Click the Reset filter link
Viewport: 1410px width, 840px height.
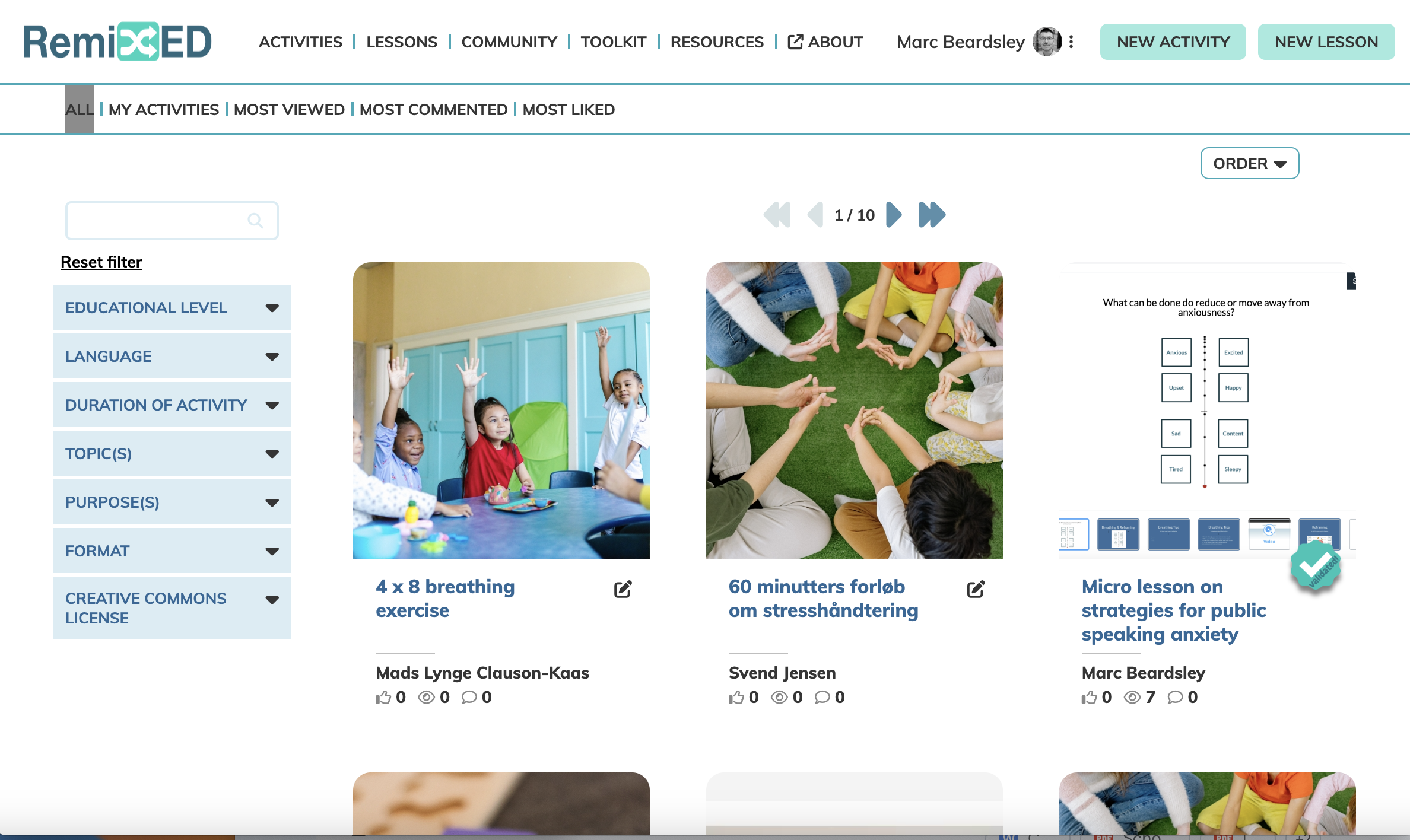coord(101,262)
